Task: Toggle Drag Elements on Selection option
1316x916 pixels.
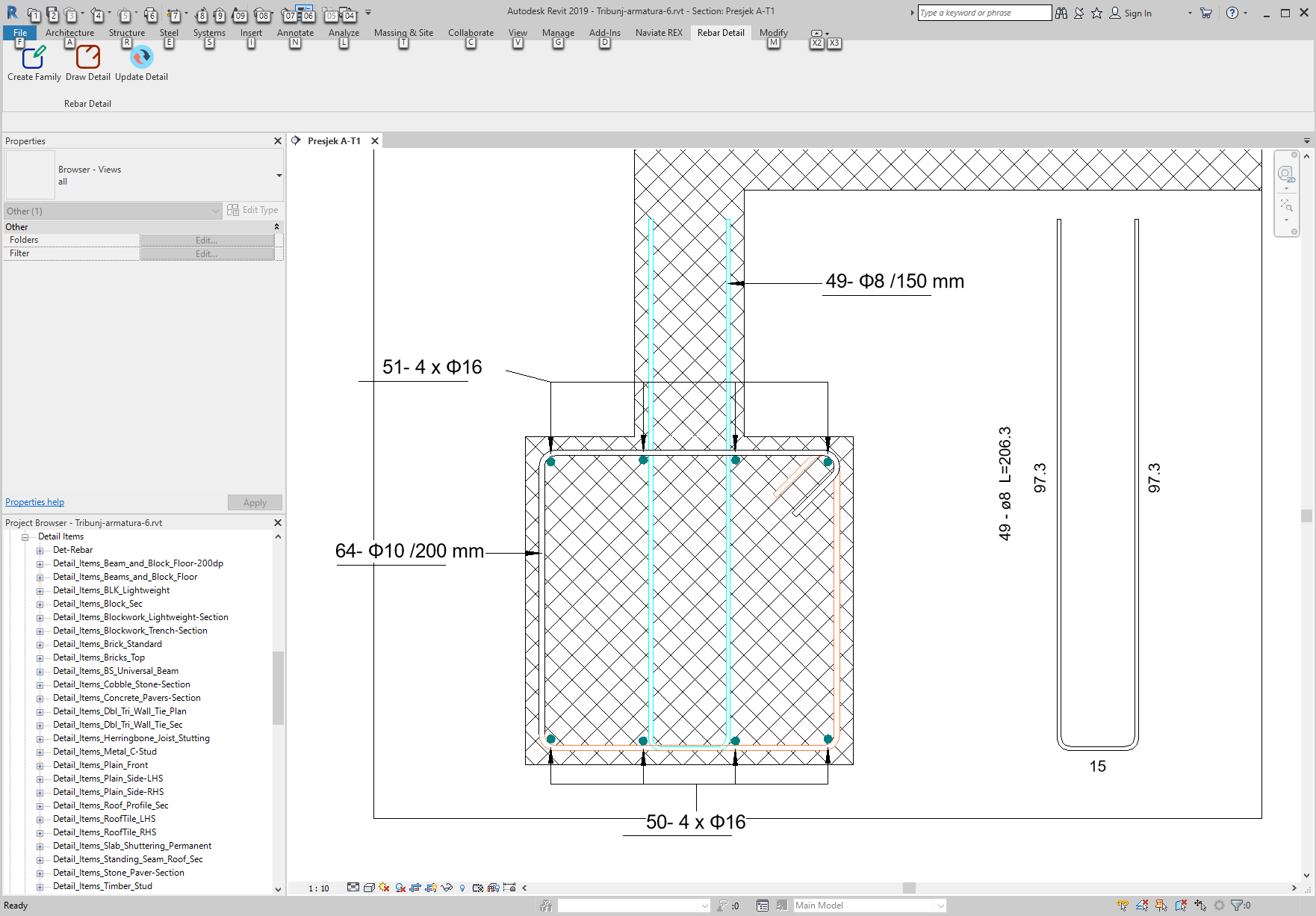Action: pos(1200,905)
